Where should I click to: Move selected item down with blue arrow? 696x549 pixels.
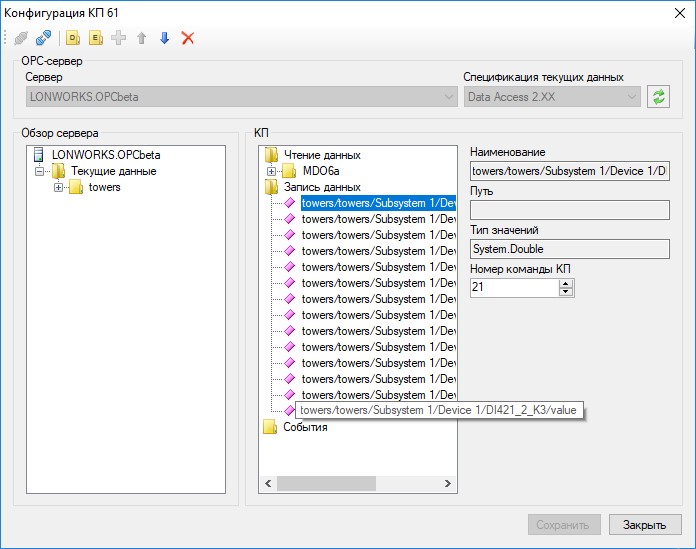click(165, 38)
